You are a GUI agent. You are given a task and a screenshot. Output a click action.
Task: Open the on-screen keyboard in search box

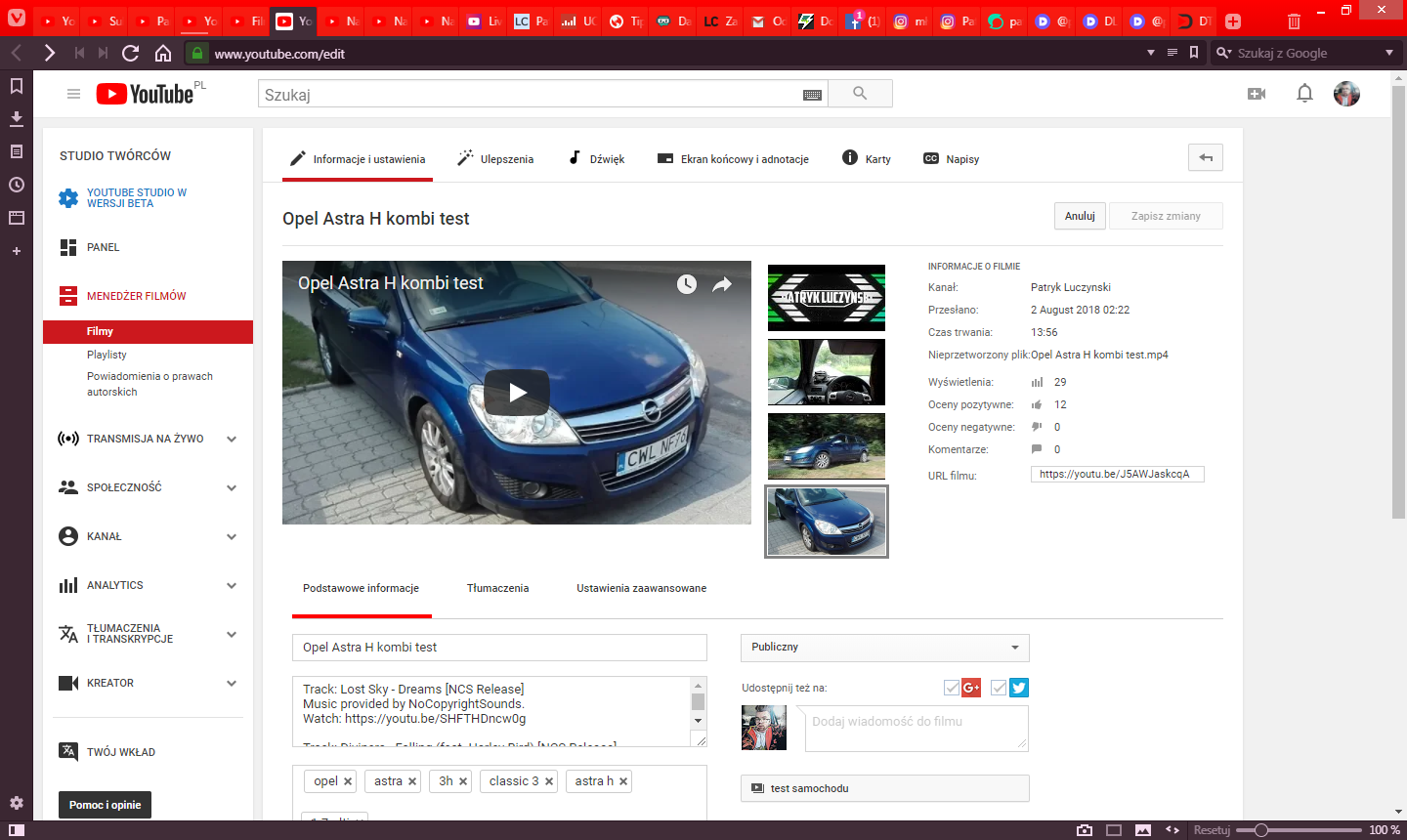coord(812,95)
